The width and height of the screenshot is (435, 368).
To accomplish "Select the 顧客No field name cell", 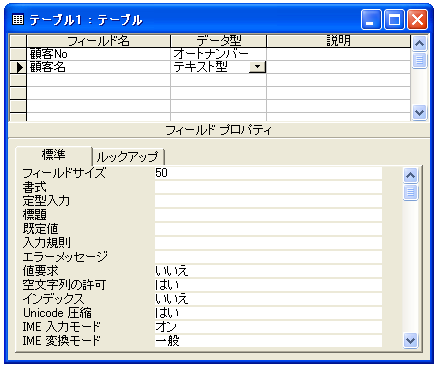I will (98, 54).
